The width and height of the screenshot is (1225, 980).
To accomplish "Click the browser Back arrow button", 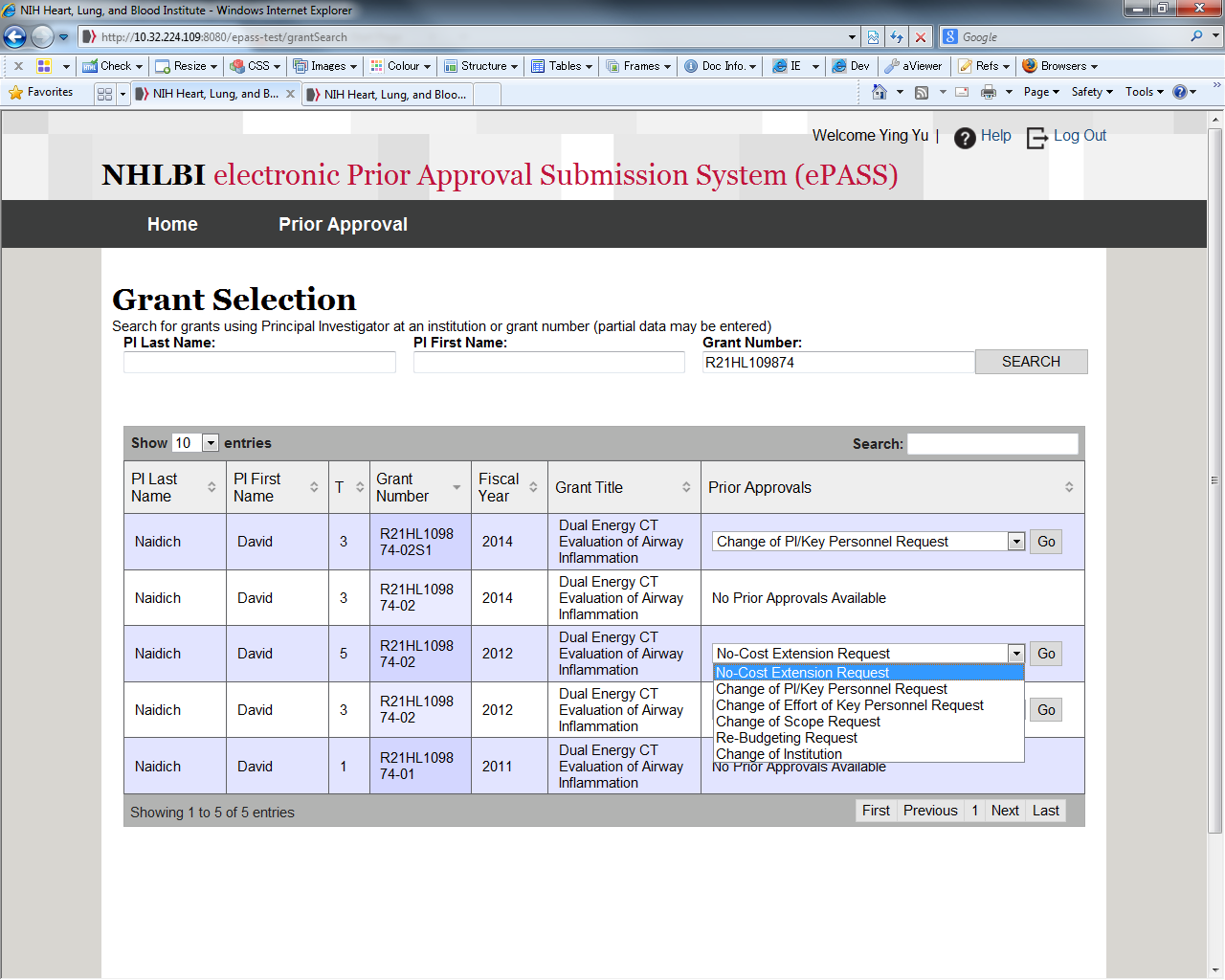I will coord(15,37).
